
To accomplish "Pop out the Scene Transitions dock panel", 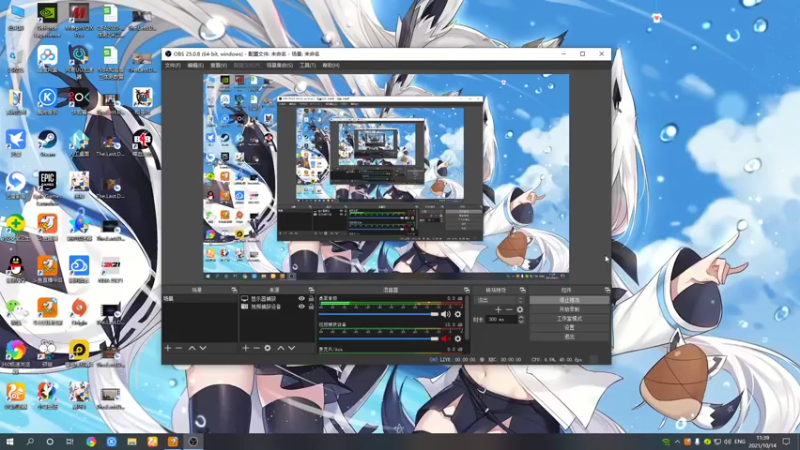I will tap(522, 290).
